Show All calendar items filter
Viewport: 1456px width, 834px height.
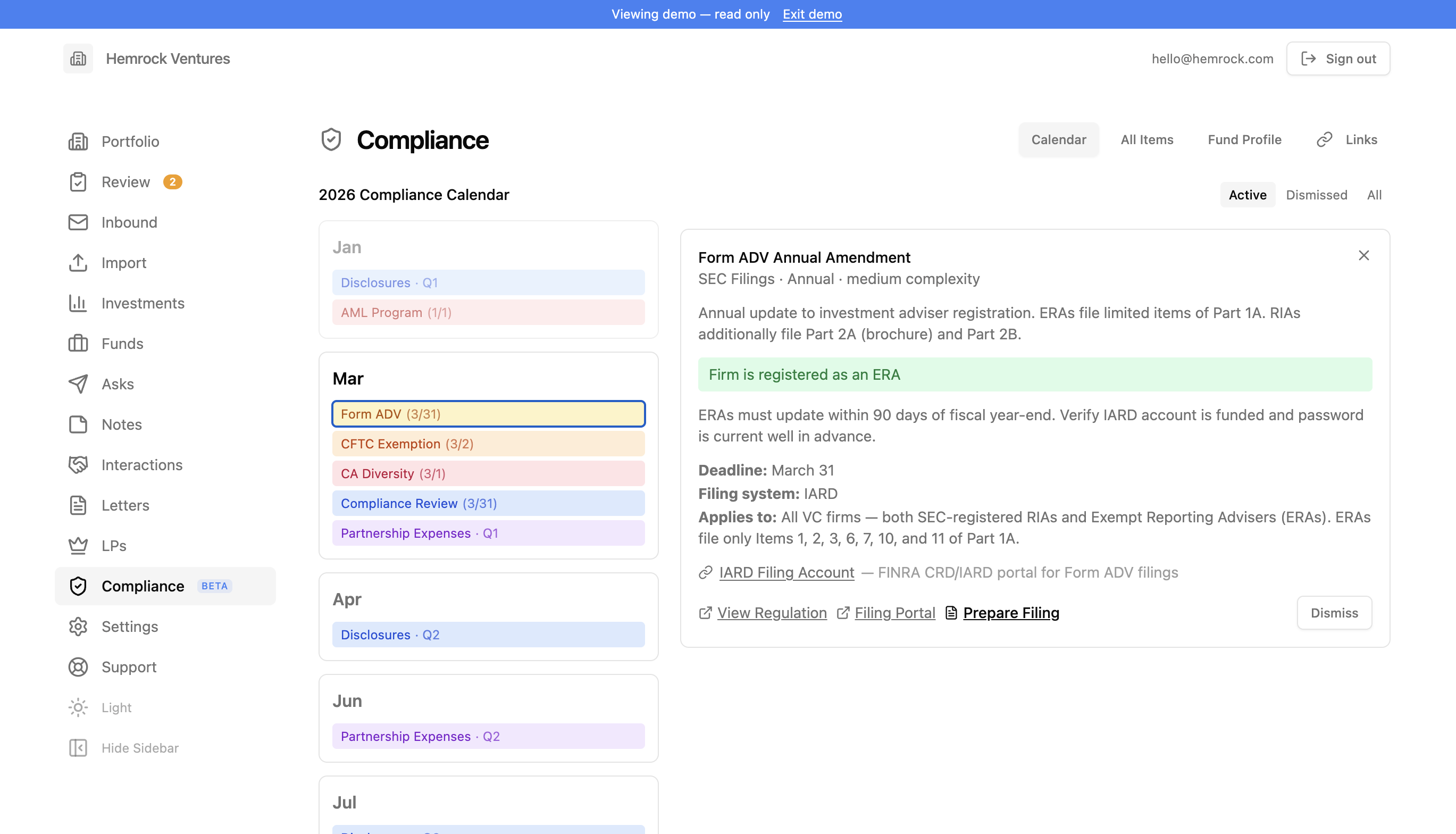(x=1374, y=195)
